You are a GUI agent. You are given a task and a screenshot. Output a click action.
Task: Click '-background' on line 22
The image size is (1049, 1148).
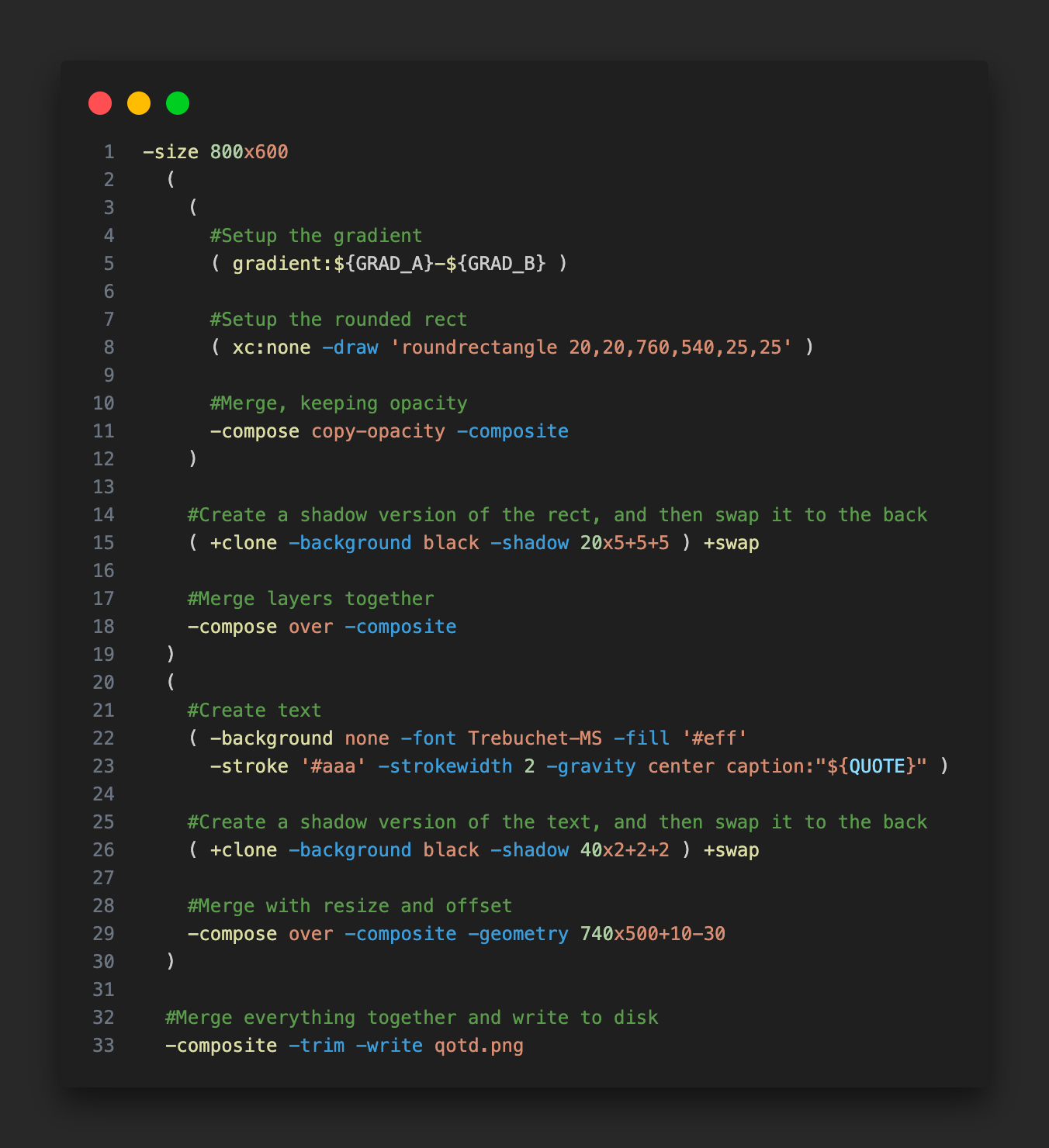[272, 738]
